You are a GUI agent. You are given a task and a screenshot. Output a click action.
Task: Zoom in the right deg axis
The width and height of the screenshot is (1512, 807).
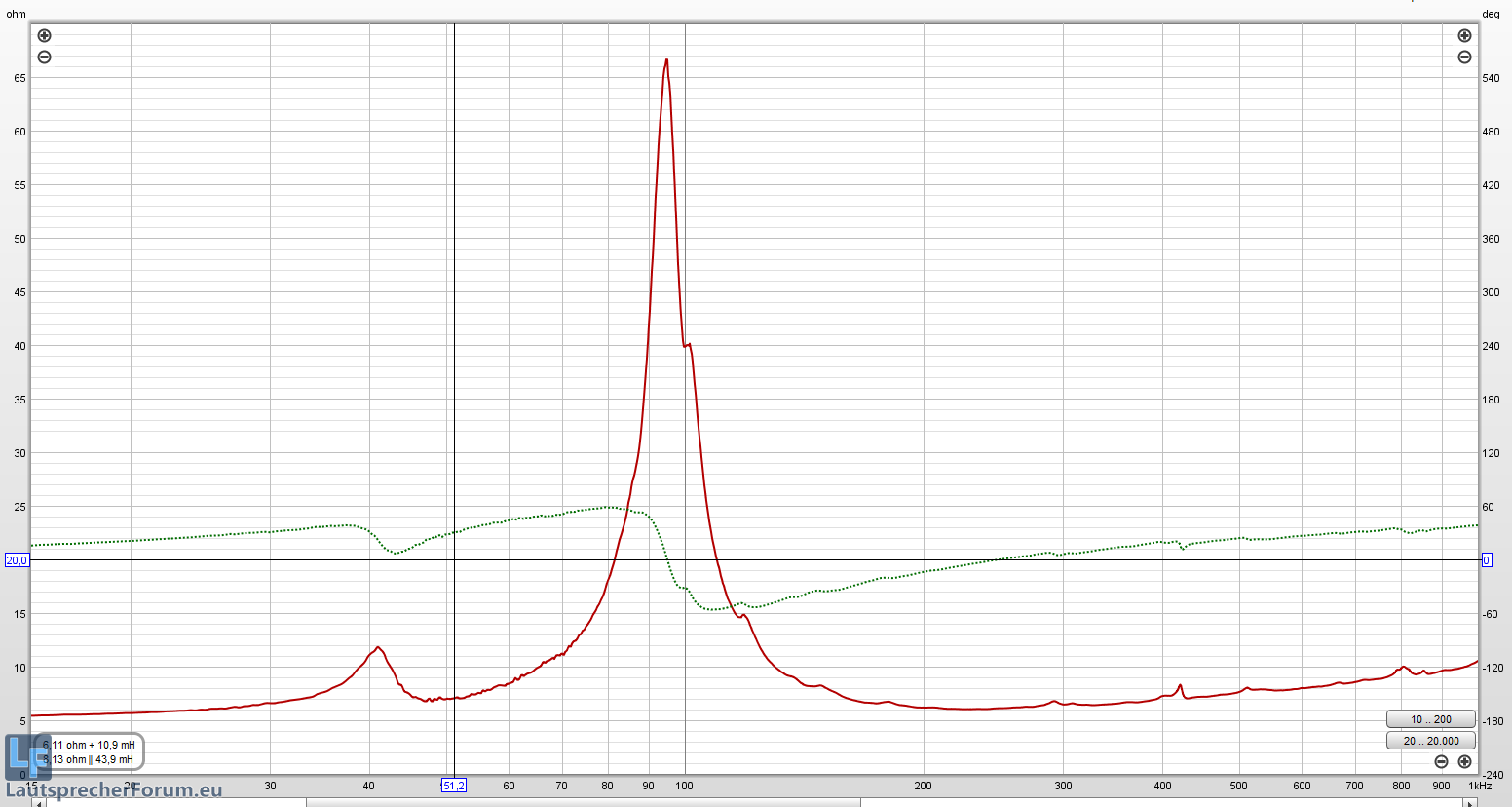(1464, 36)
